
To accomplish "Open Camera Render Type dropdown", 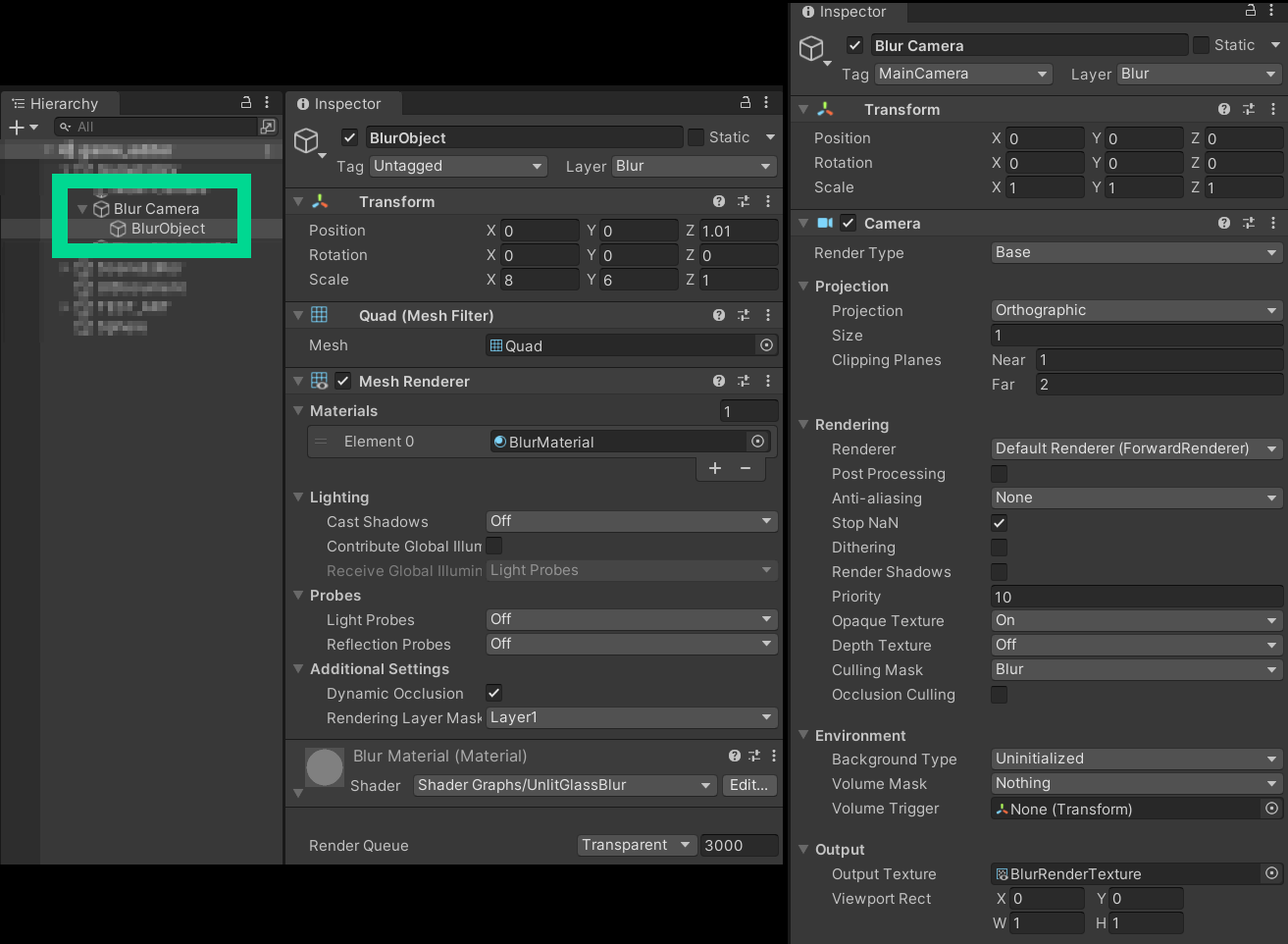I will [1137, 252].
